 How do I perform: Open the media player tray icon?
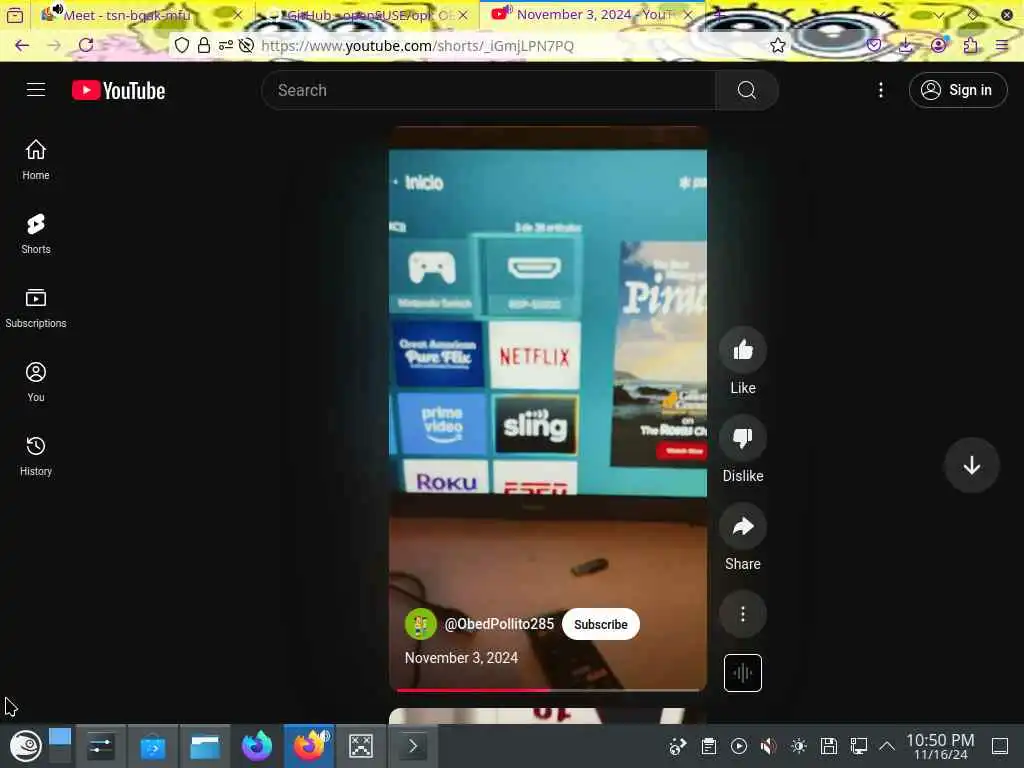[x=739, y=746]
